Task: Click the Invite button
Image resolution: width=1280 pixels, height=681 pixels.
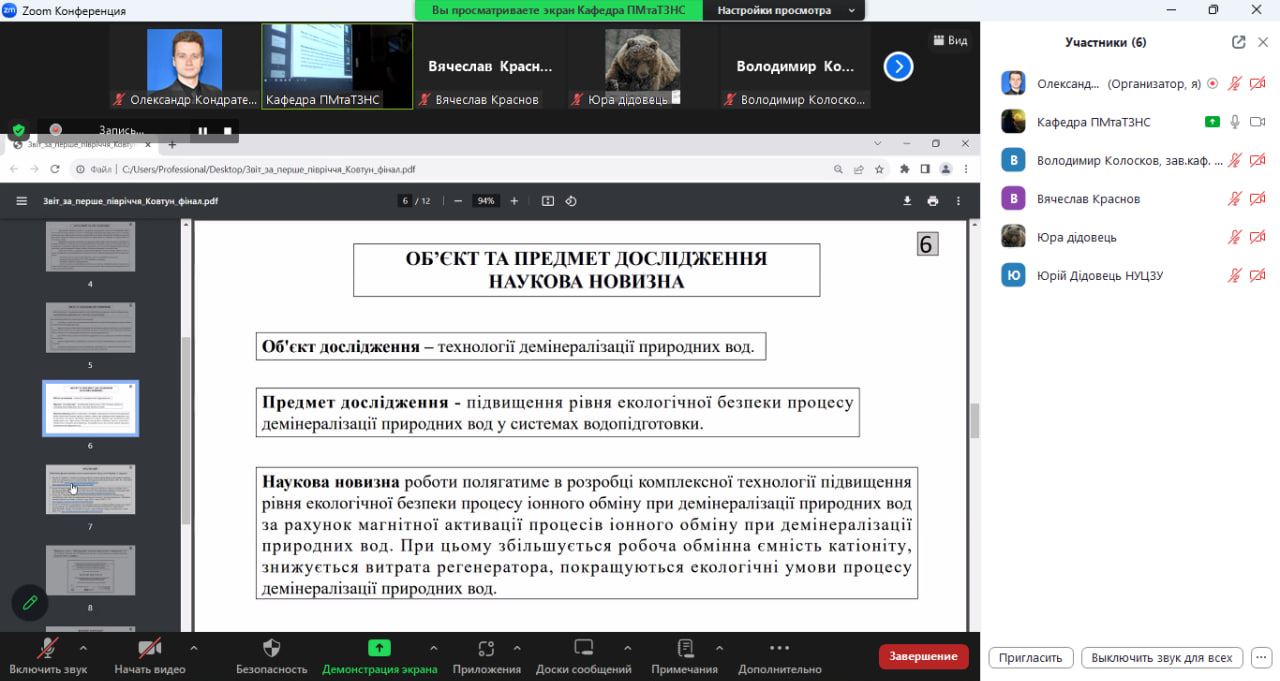Action: tap(1030, 658)
